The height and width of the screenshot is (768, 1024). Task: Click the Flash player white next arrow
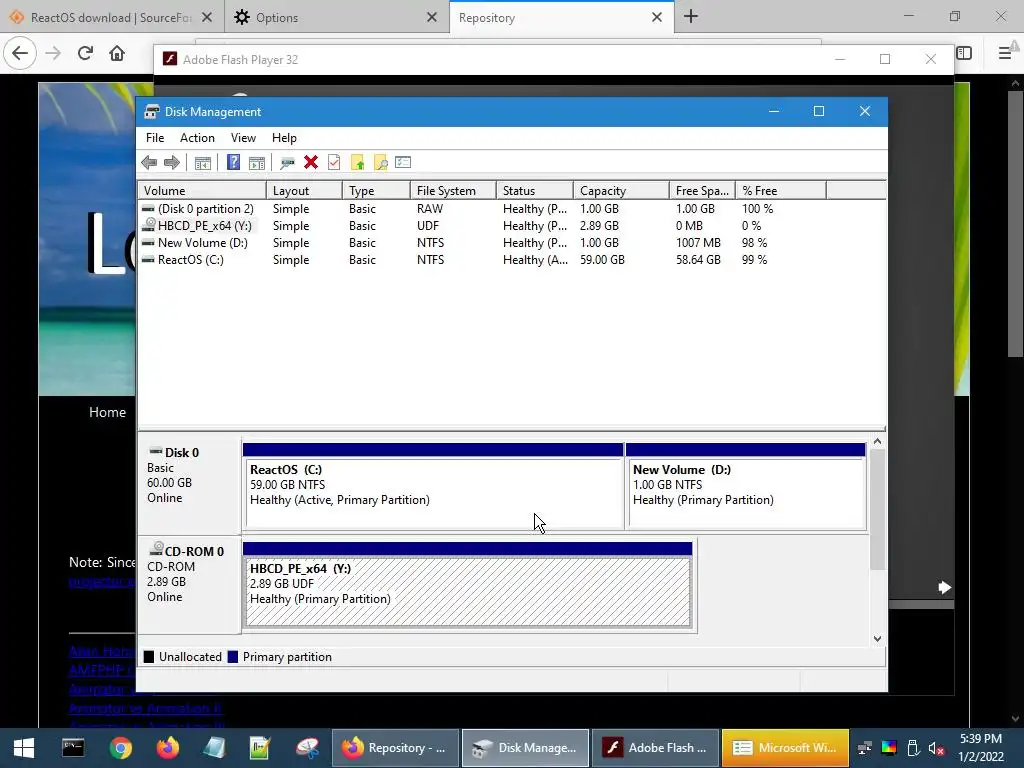[944, 587]
